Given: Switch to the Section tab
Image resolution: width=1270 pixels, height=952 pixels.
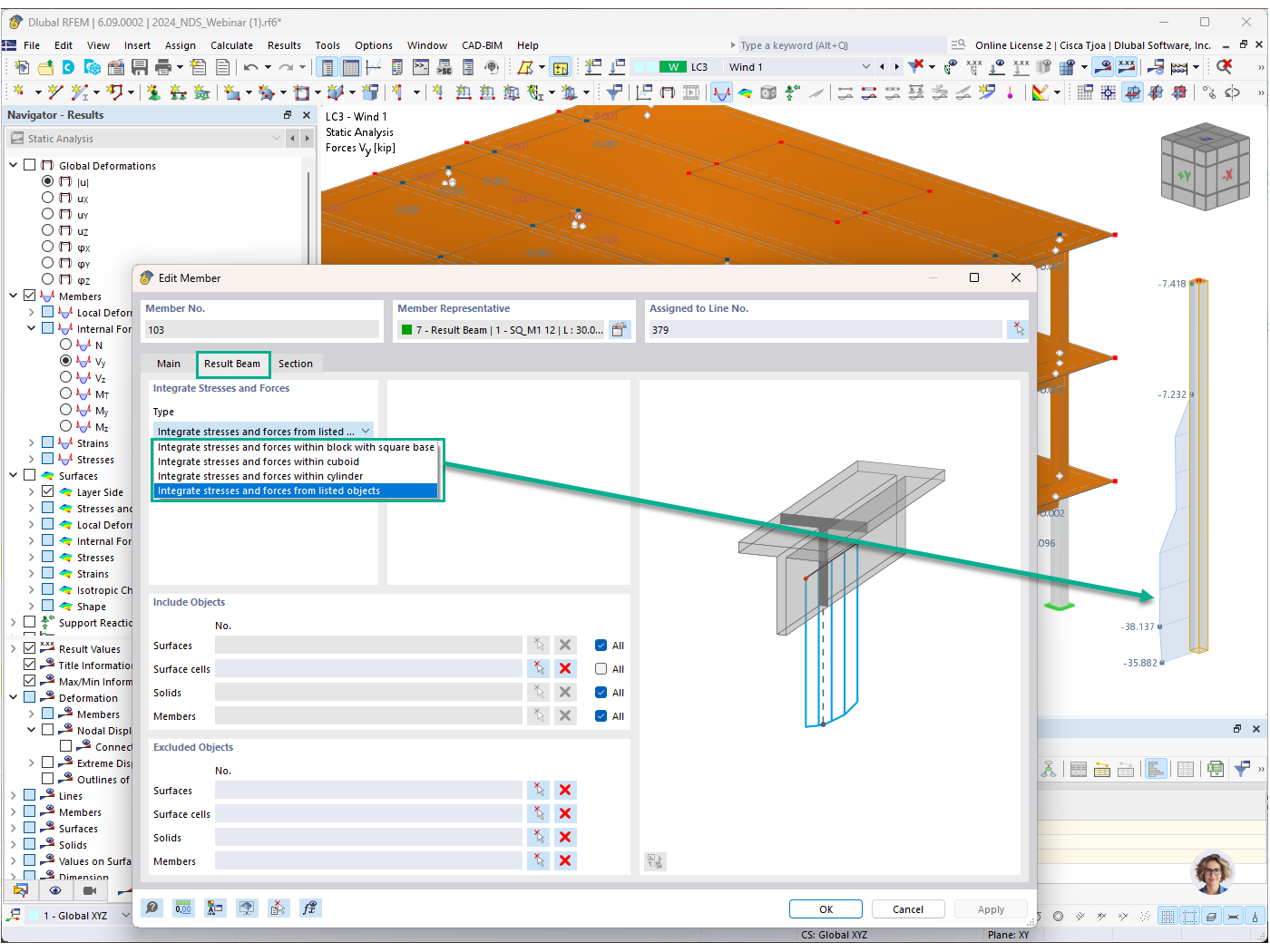Looking at the screenshot, I should [x=296, y=363].
